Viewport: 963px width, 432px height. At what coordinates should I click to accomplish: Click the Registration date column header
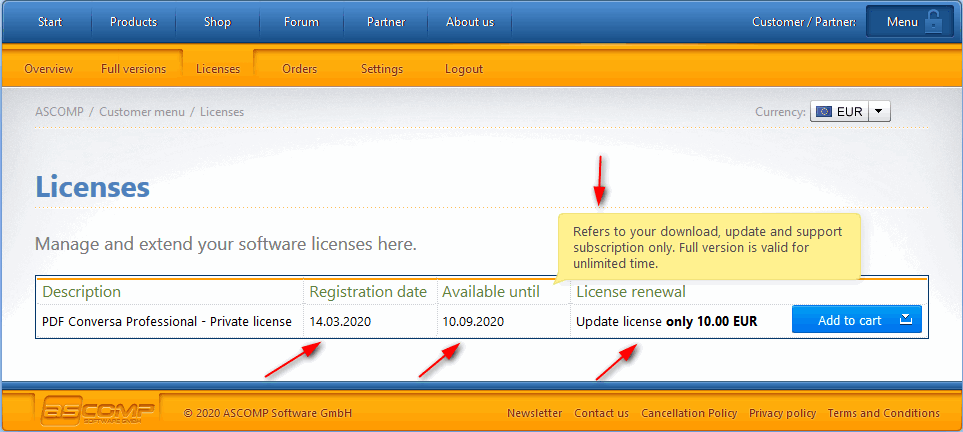(x=368, y=291)
